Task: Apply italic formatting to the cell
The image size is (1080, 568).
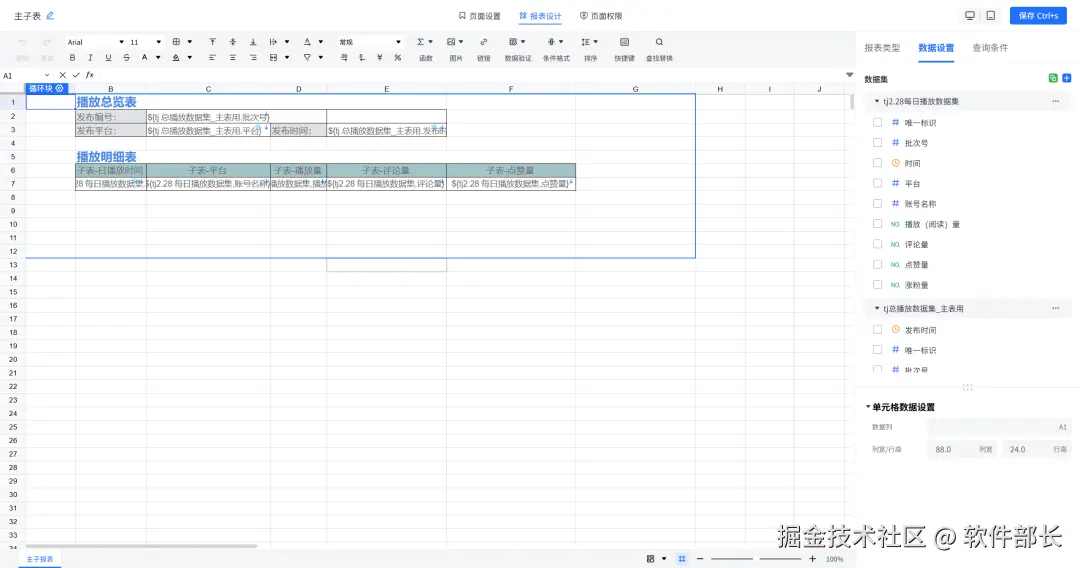Action: (90, 58)
